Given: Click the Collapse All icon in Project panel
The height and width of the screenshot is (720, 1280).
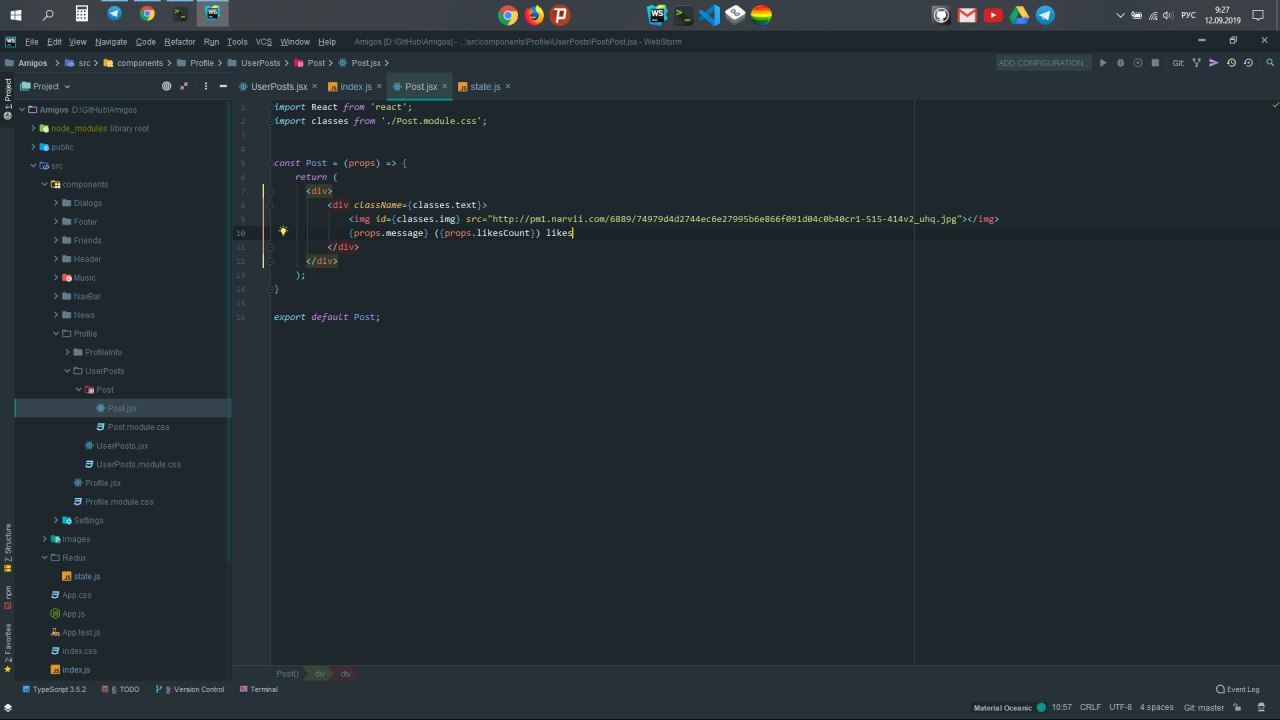Looking at the screenshot, I should pos(184,86).
